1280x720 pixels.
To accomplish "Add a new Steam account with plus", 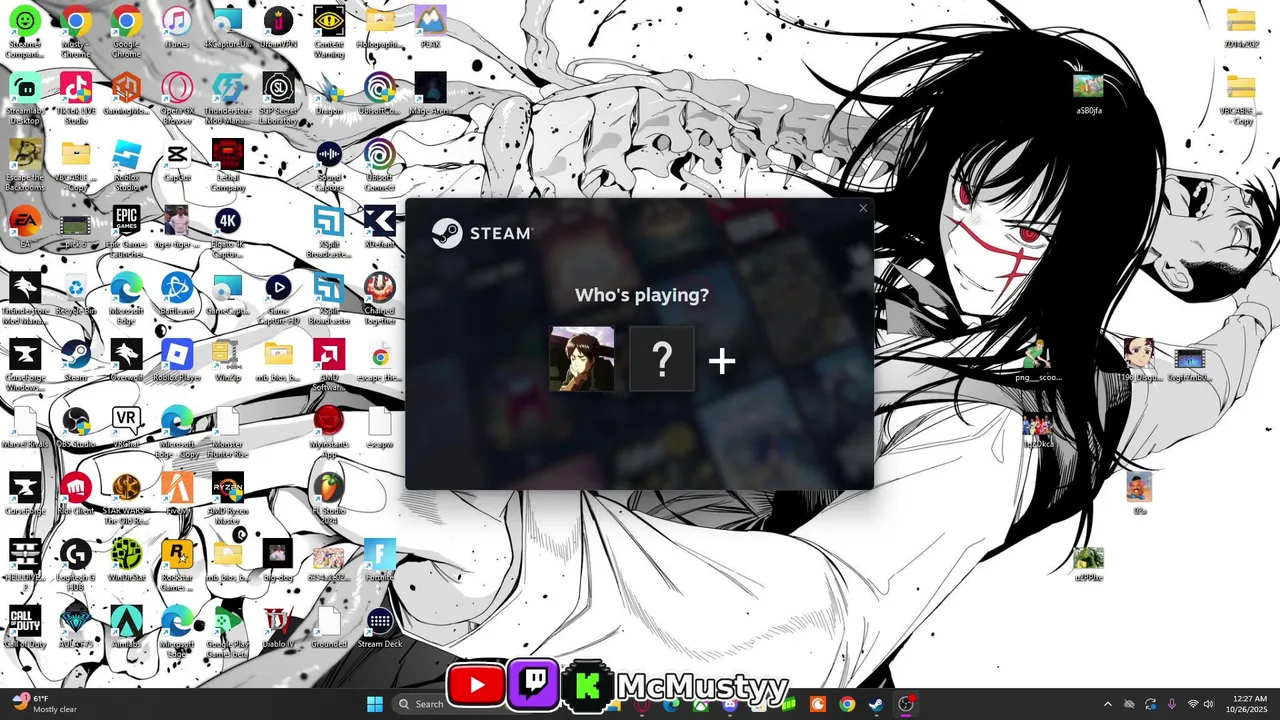I will [x=722, y=360].
